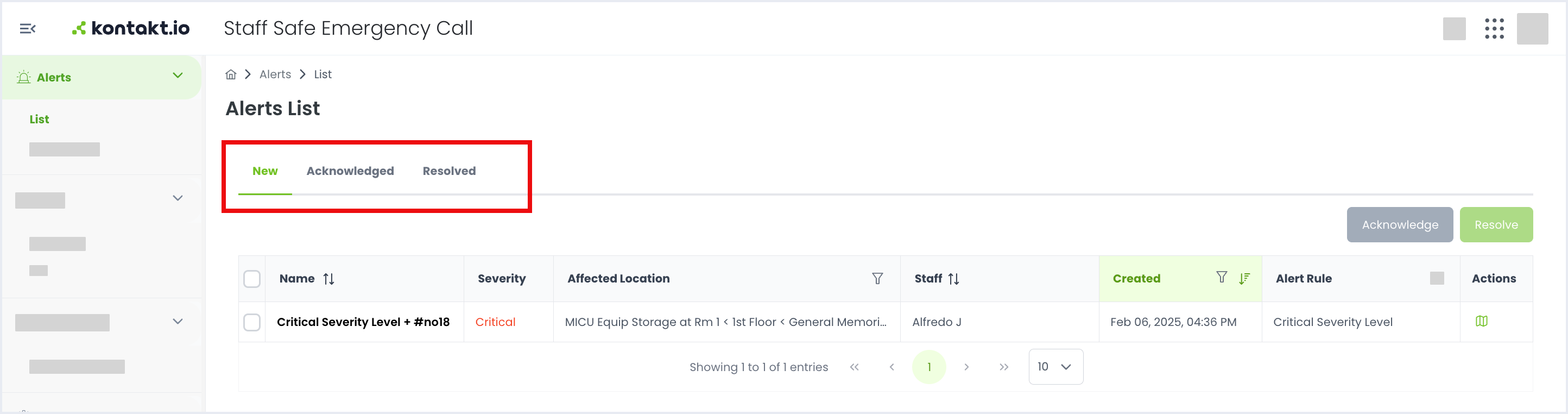This screenshot has height=414, width=1568.
Task: Open the rows-per-page dropdown showing 10
Action: pos(1055,367)
